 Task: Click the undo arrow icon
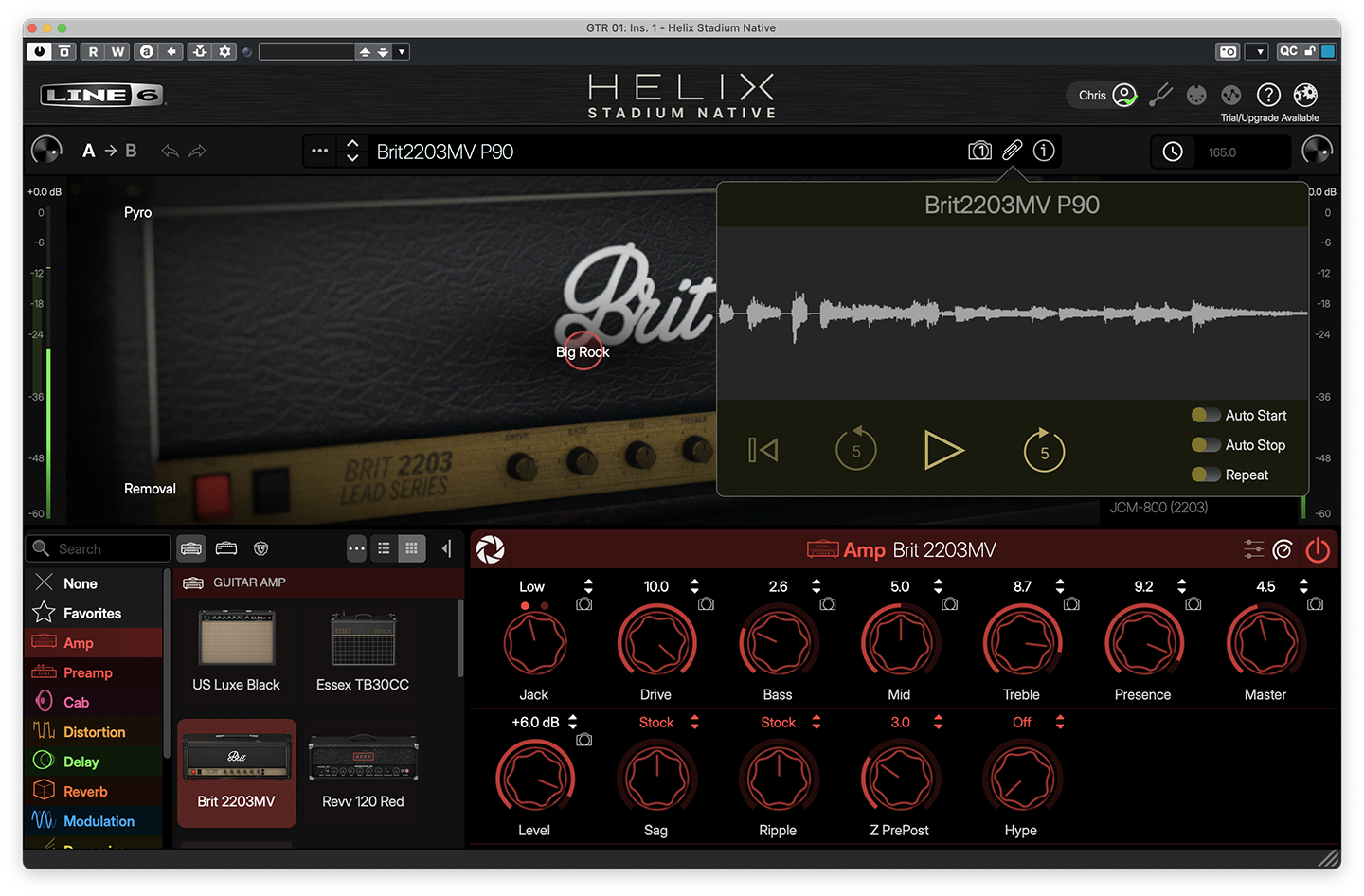(170, 151)
